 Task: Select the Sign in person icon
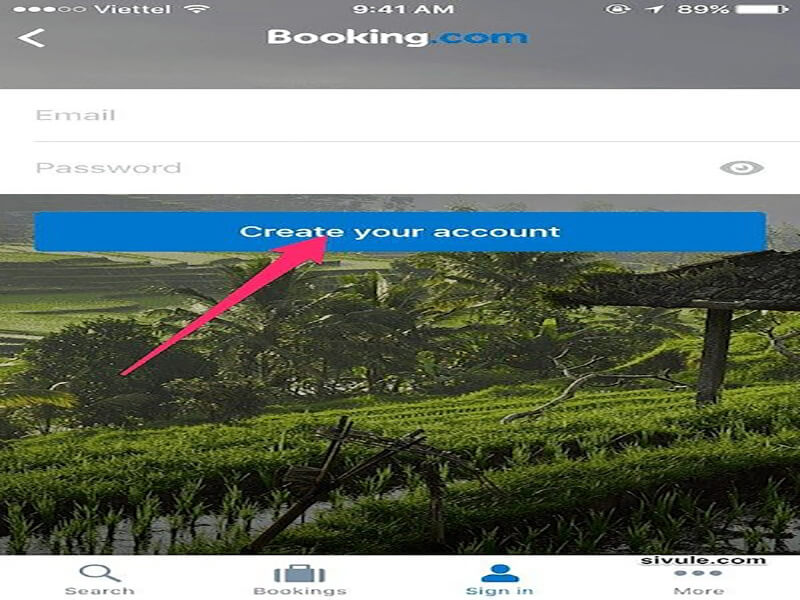click(500, 572)
